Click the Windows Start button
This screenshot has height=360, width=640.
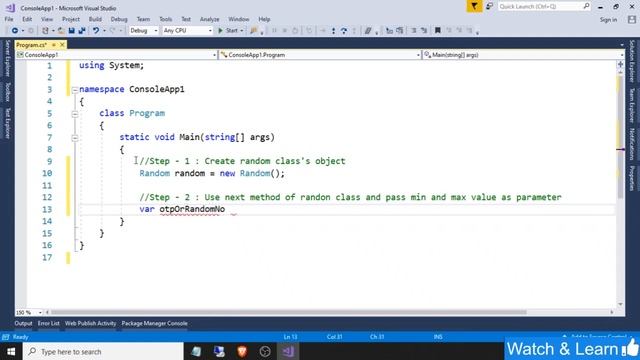(11, 351)
